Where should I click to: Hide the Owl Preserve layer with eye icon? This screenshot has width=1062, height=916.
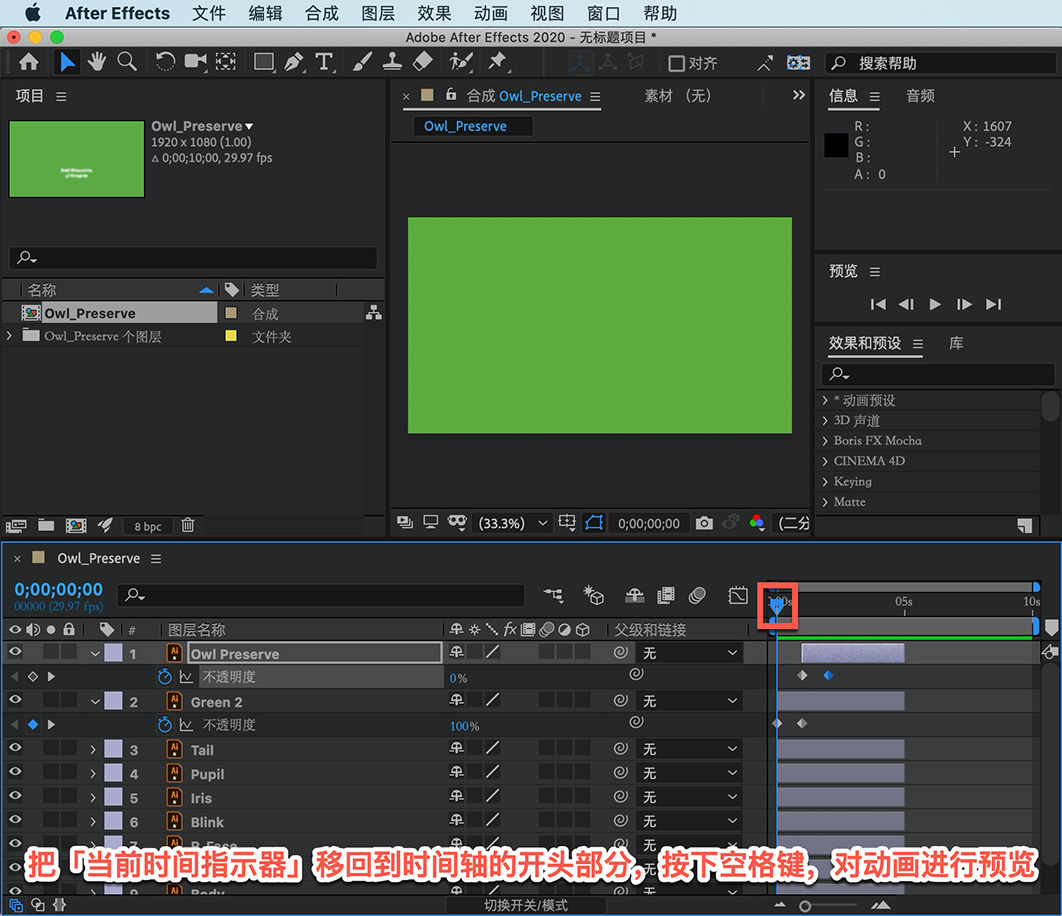coord(15,652)
